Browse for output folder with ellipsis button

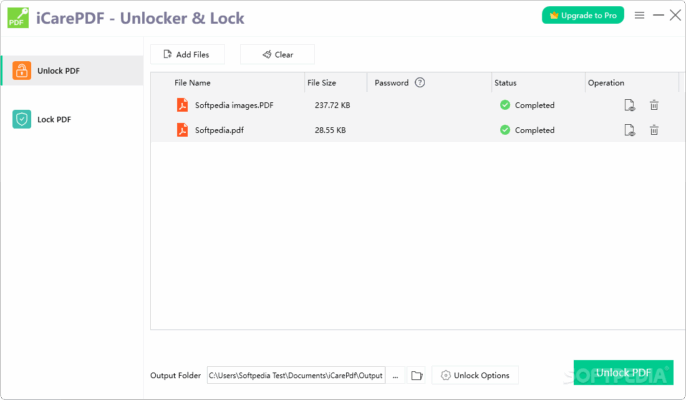point(396,375)
